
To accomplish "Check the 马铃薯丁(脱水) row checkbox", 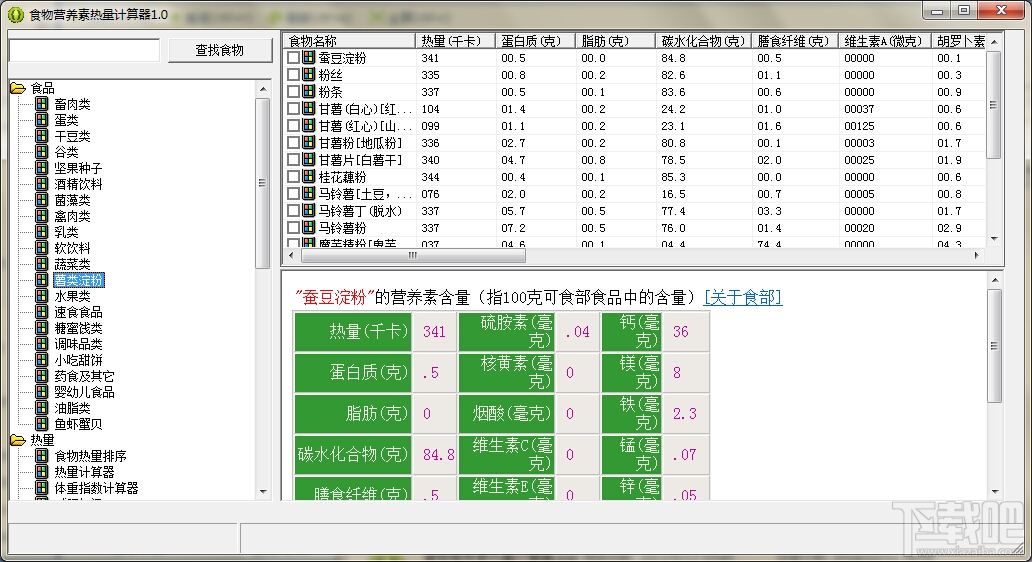I will point(294,211).
